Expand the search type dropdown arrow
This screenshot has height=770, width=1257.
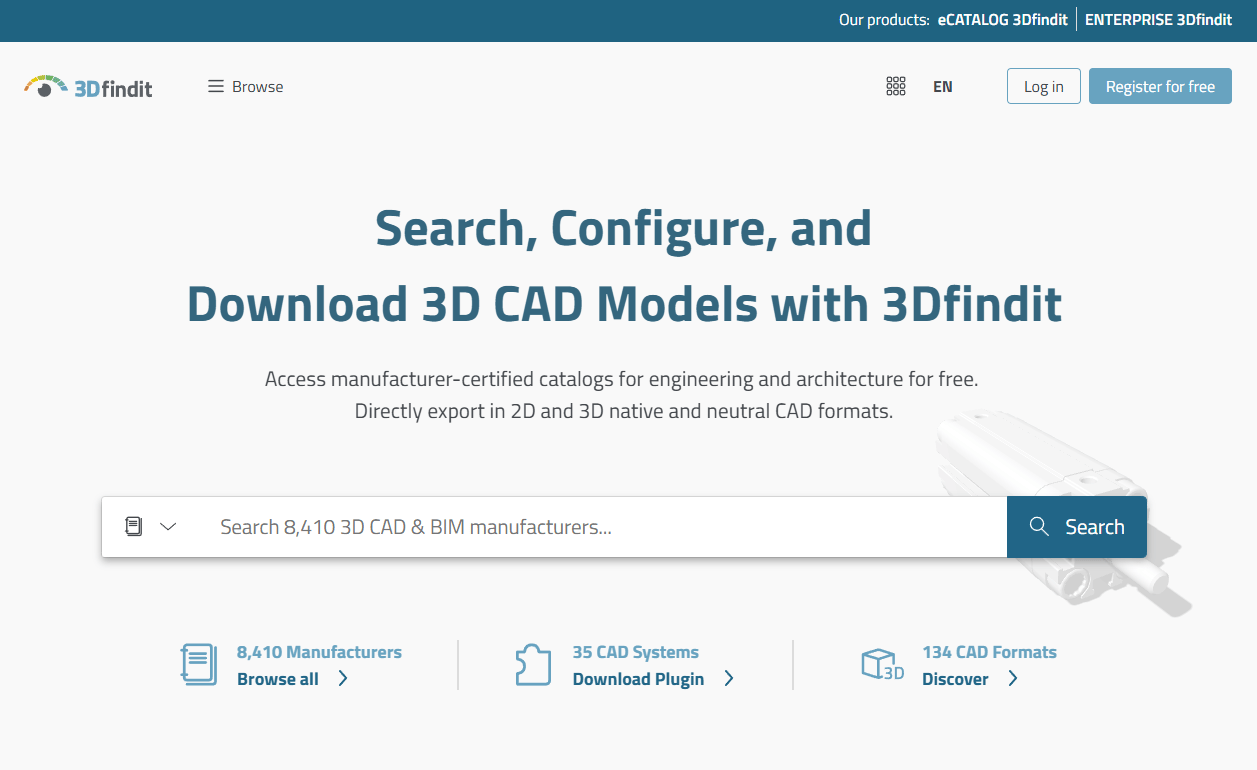168,527
